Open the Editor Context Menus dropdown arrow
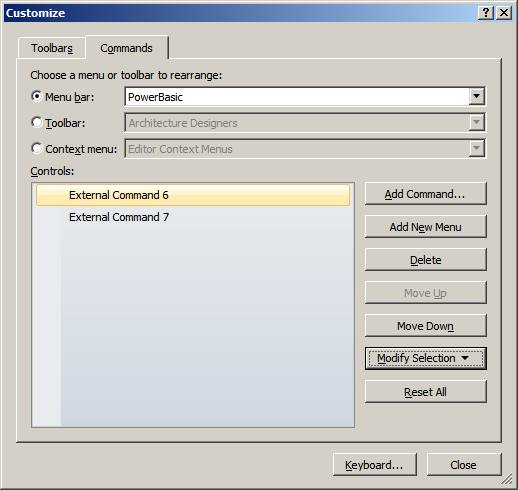This screenshot has width=518, height=490. coord(476,148)
